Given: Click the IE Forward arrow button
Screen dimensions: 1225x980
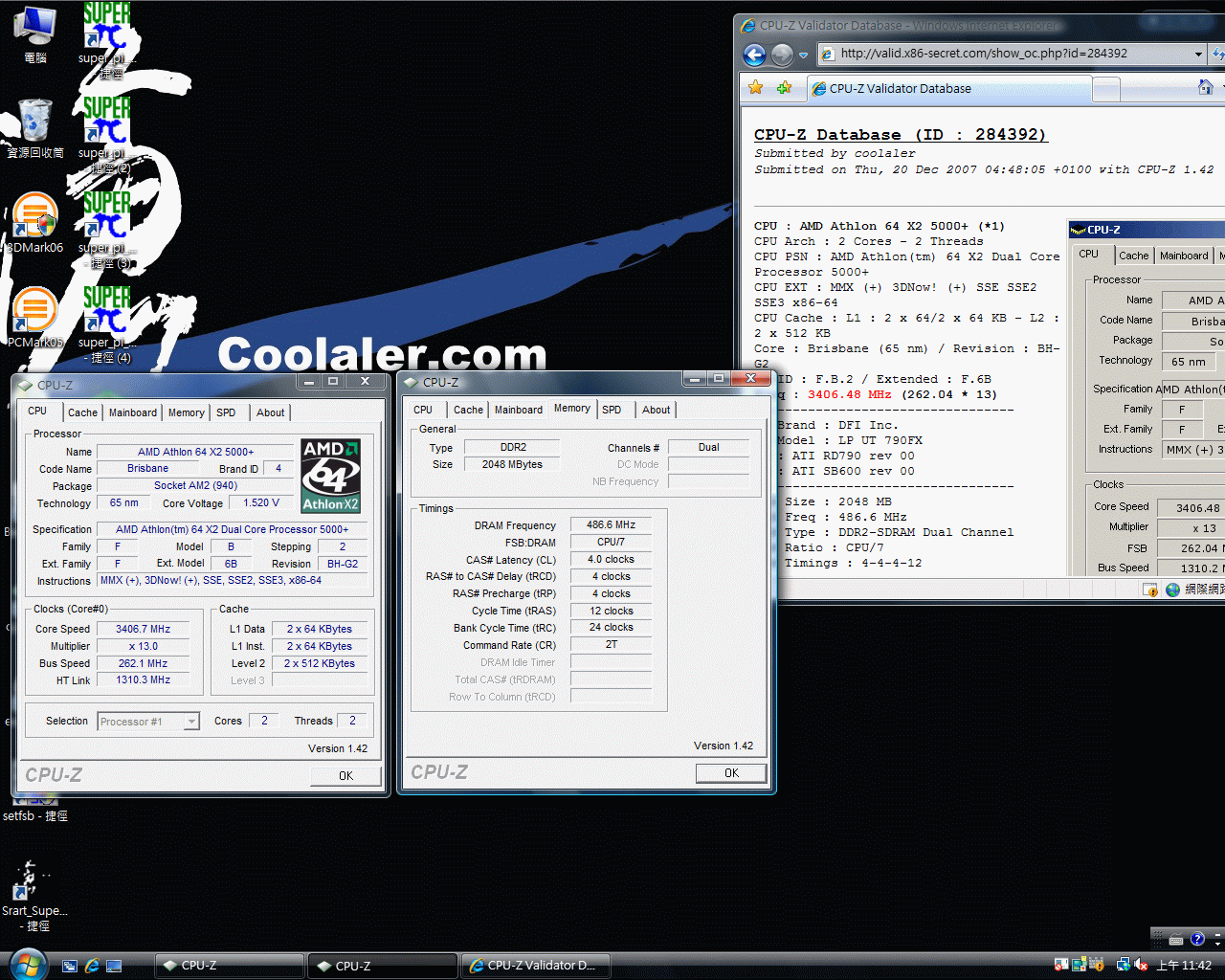Looking at the screenshot, I should (x=782, y=55).
